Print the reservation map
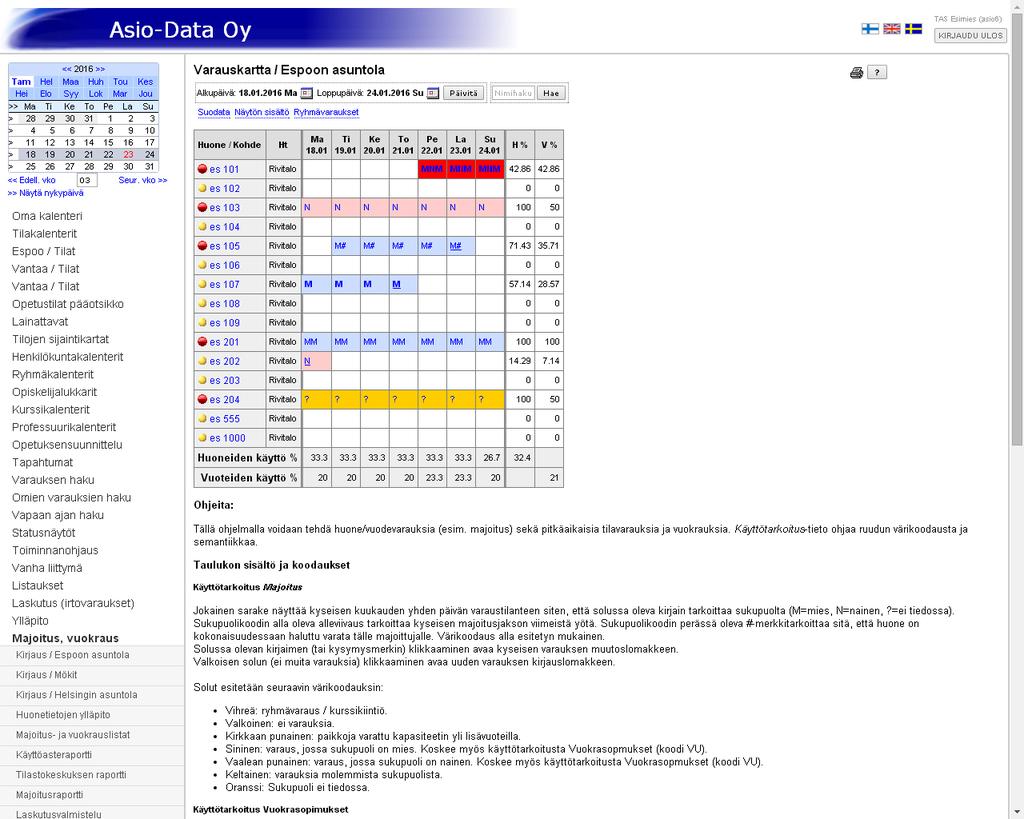This screenshot has width=1024, height=819. point(856,72)
